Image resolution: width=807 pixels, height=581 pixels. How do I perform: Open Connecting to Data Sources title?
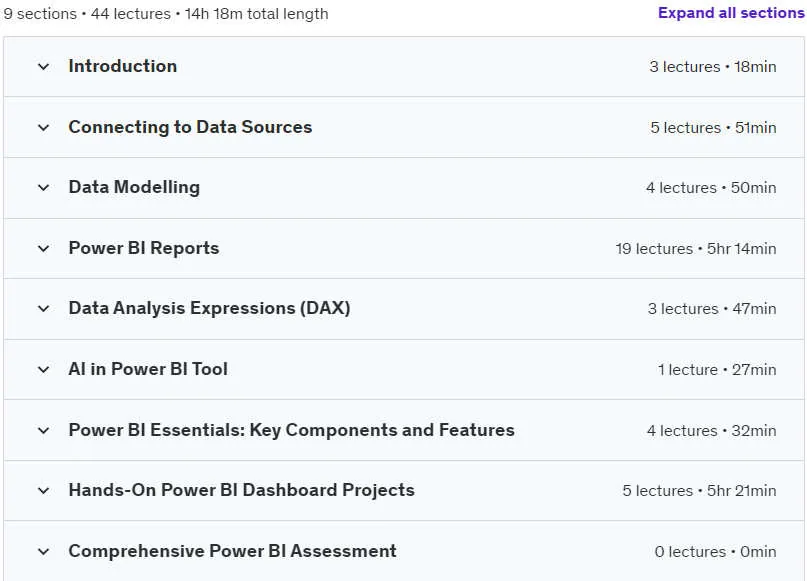(190, 127)
